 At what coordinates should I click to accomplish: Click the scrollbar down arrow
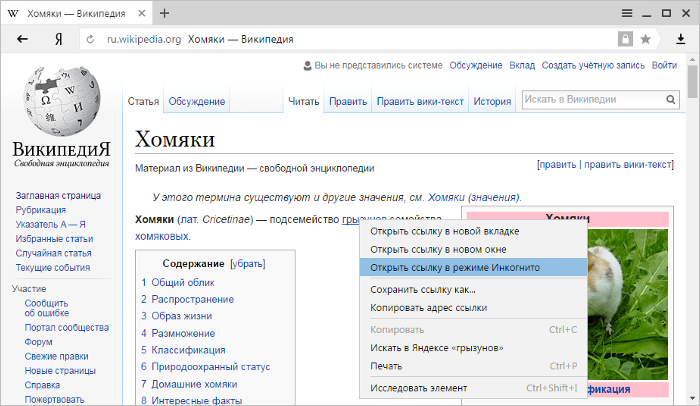coord(692,398)
